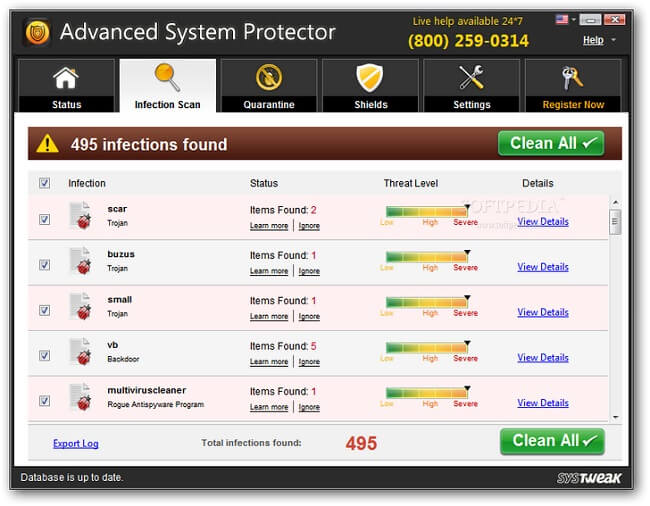Click the Infection column header
The width and height of the screenshot is (650, 506).
tap(87, 183)
